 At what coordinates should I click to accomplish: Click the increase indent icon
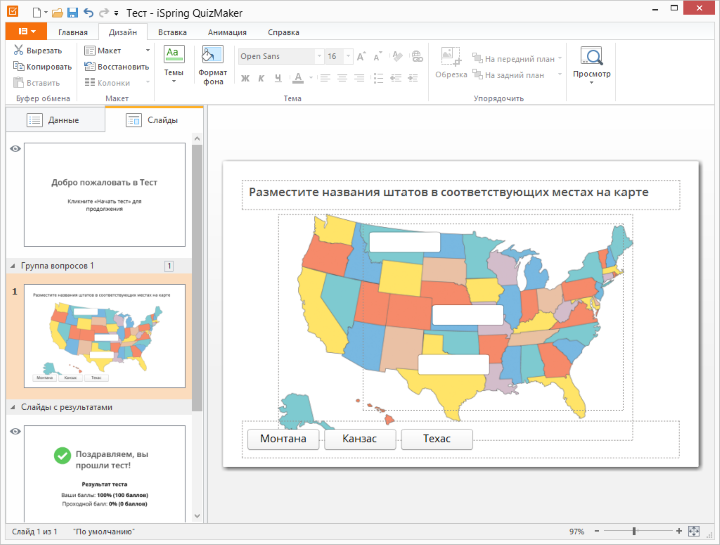[x=413, y=78]
